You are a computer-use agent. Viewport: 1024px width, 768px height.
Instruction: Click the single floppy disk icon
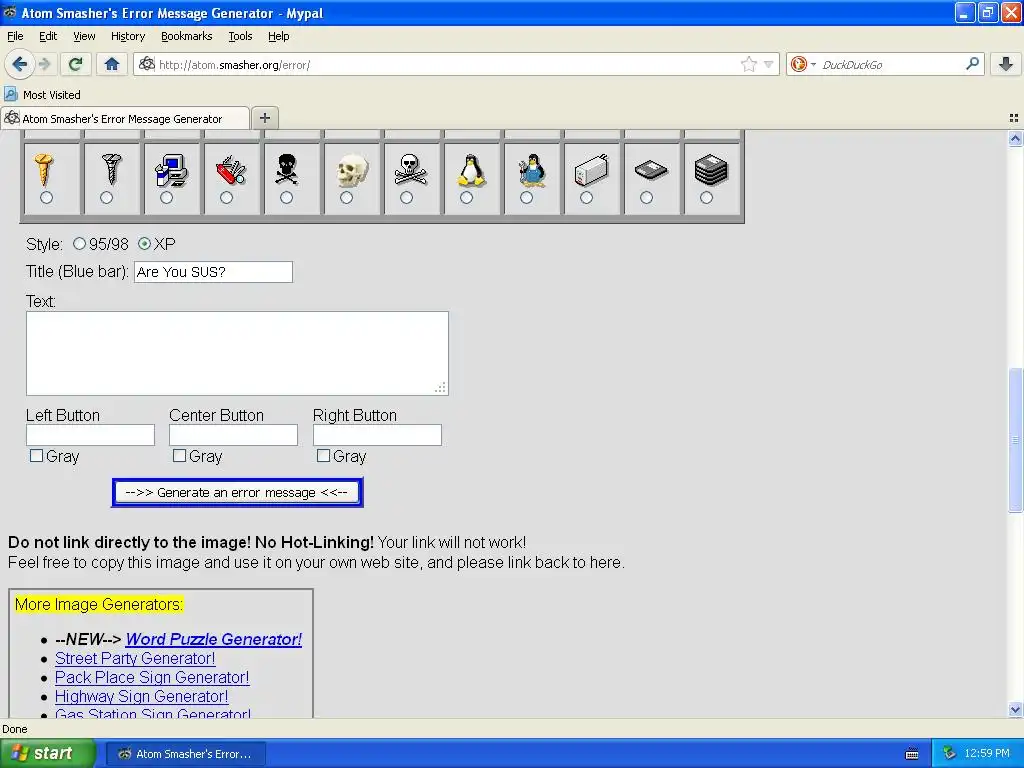click(x=651, y=170)
